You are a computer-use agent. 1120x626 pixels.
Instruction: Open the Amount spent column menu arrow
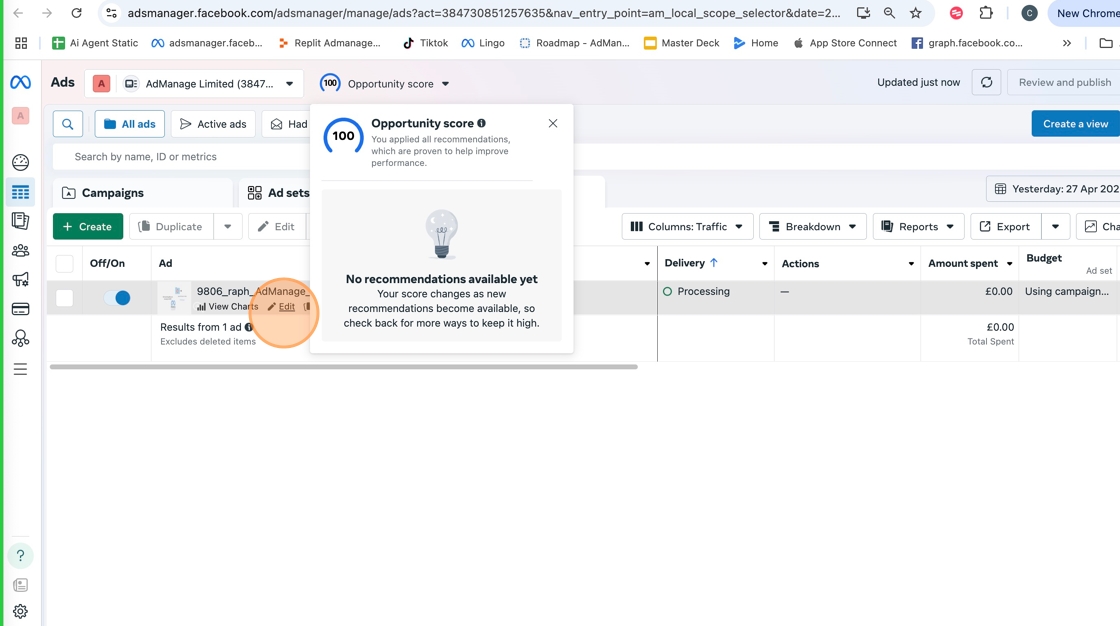[x=1009, y=264]
